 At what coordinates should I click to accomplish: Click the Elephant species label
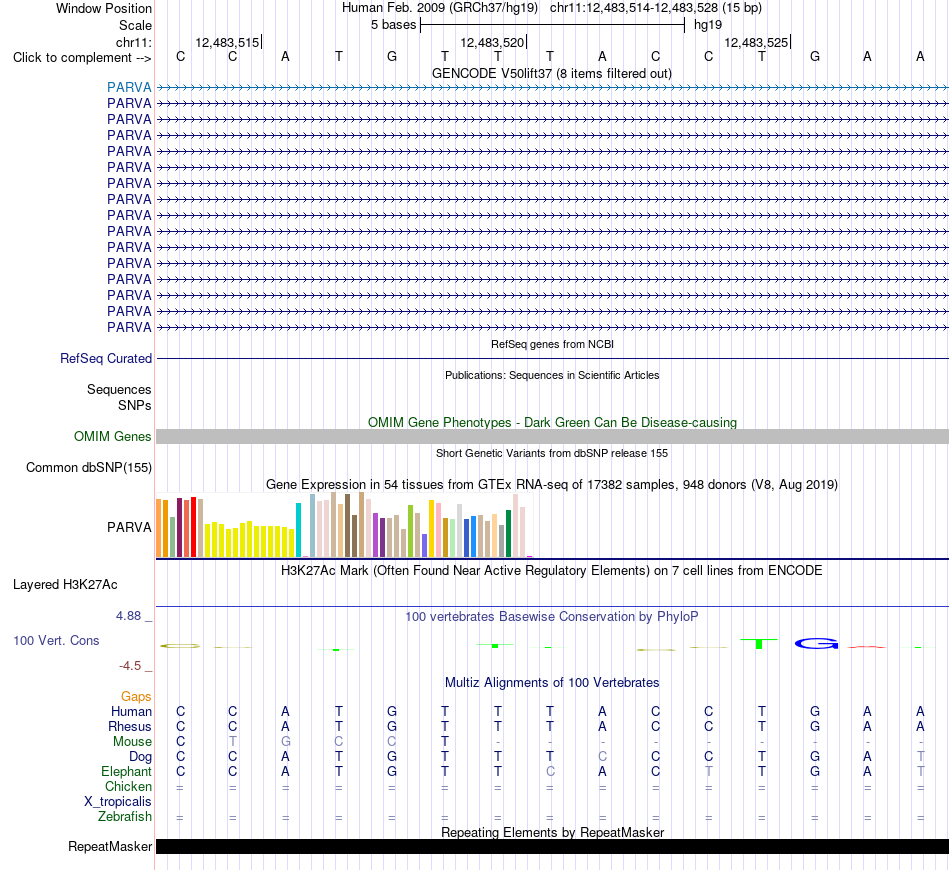[x=126, y=771]
